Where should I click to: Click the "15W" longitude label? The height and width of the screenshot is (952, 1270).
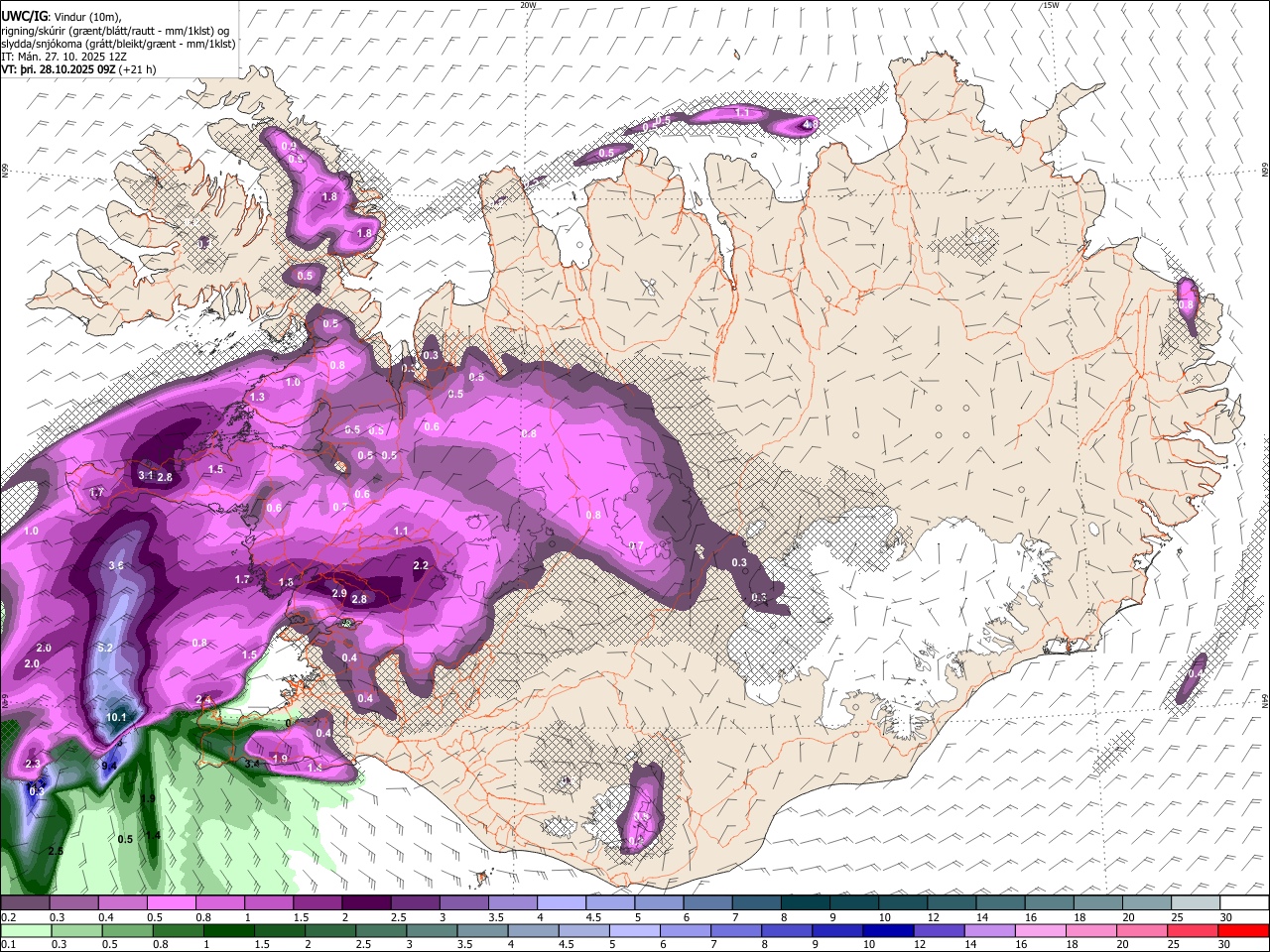pyautogui.click(x=1051, y=5)
